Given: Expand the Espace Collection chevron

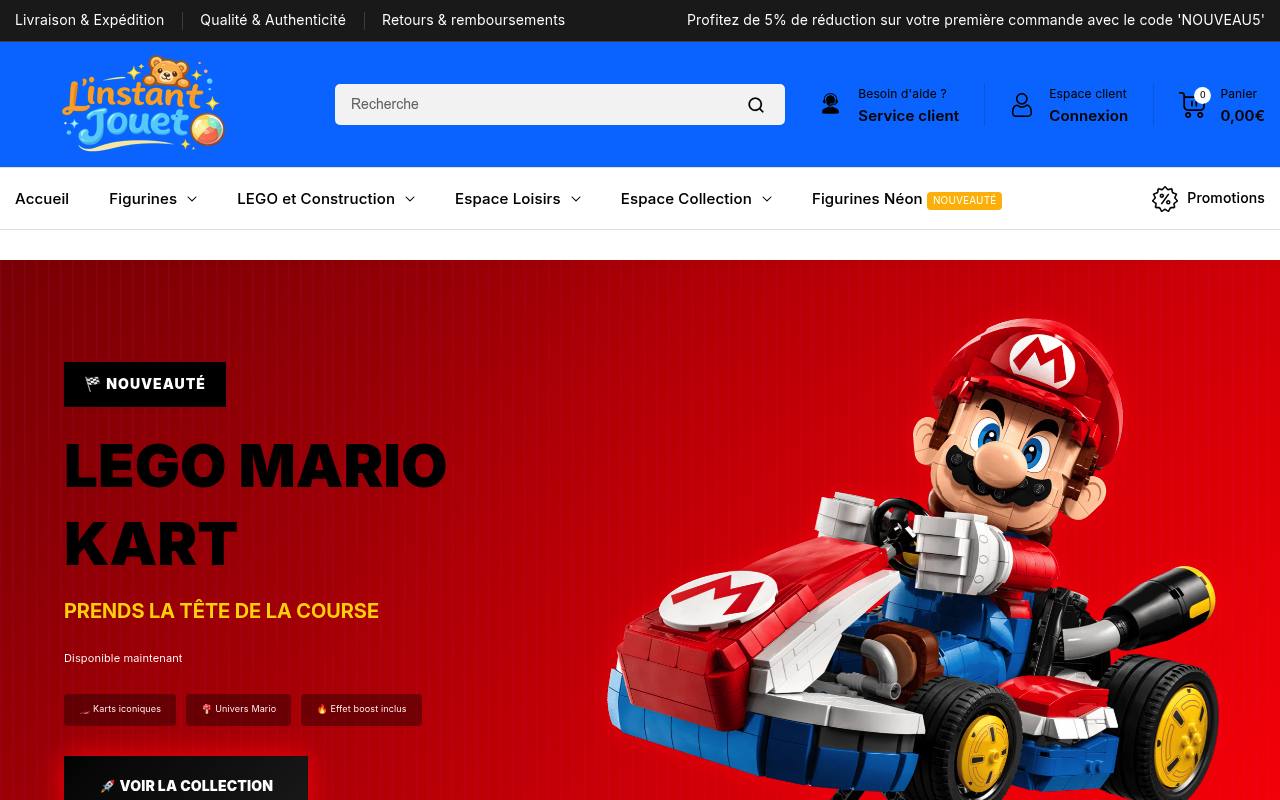Looking at the screenshot, I should coord(767,199).
